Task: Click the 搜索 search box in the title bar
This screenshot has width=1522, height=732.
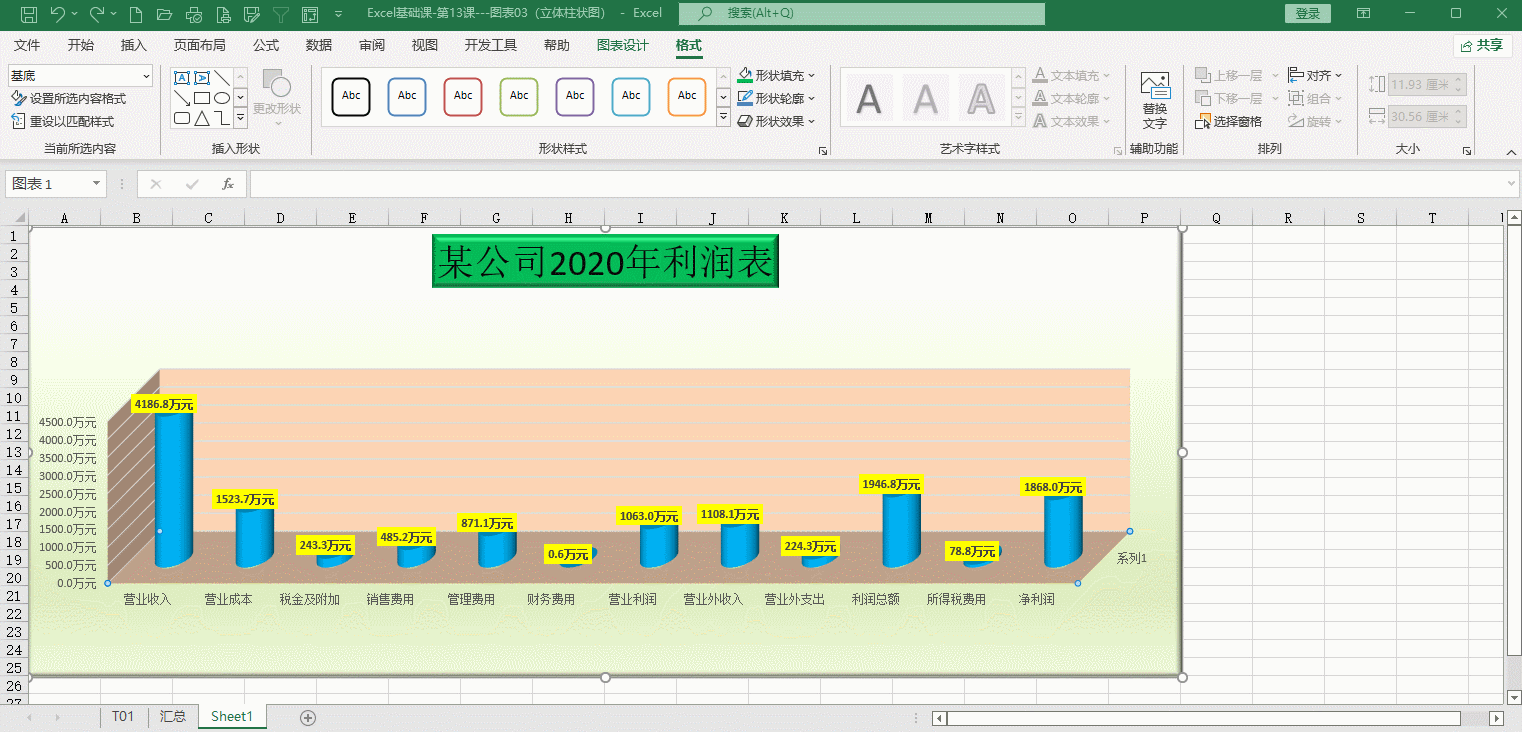Action: pyautogui.click(x=861, y=14)
